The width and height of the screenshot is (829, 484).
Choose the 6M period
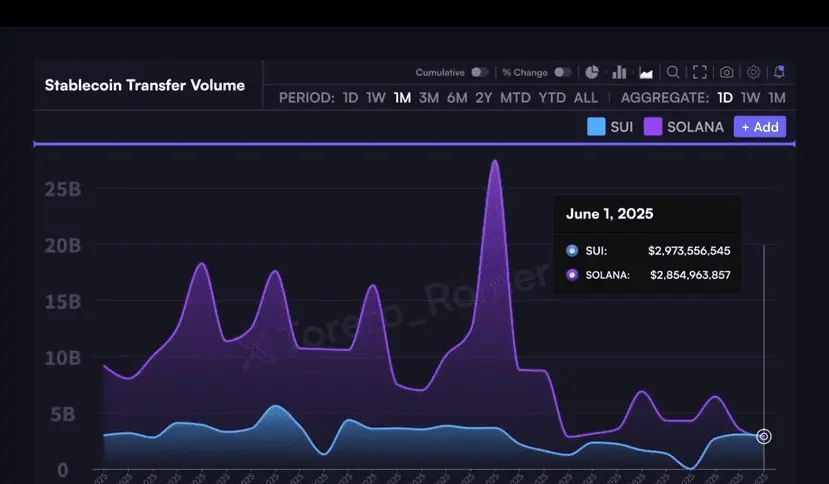click(457, 98)
